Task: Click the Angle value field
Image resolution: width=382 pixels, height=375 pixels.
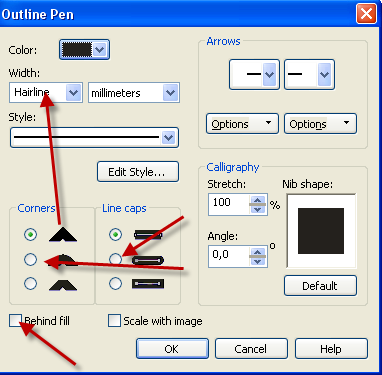Action: (x=229, y=256)
